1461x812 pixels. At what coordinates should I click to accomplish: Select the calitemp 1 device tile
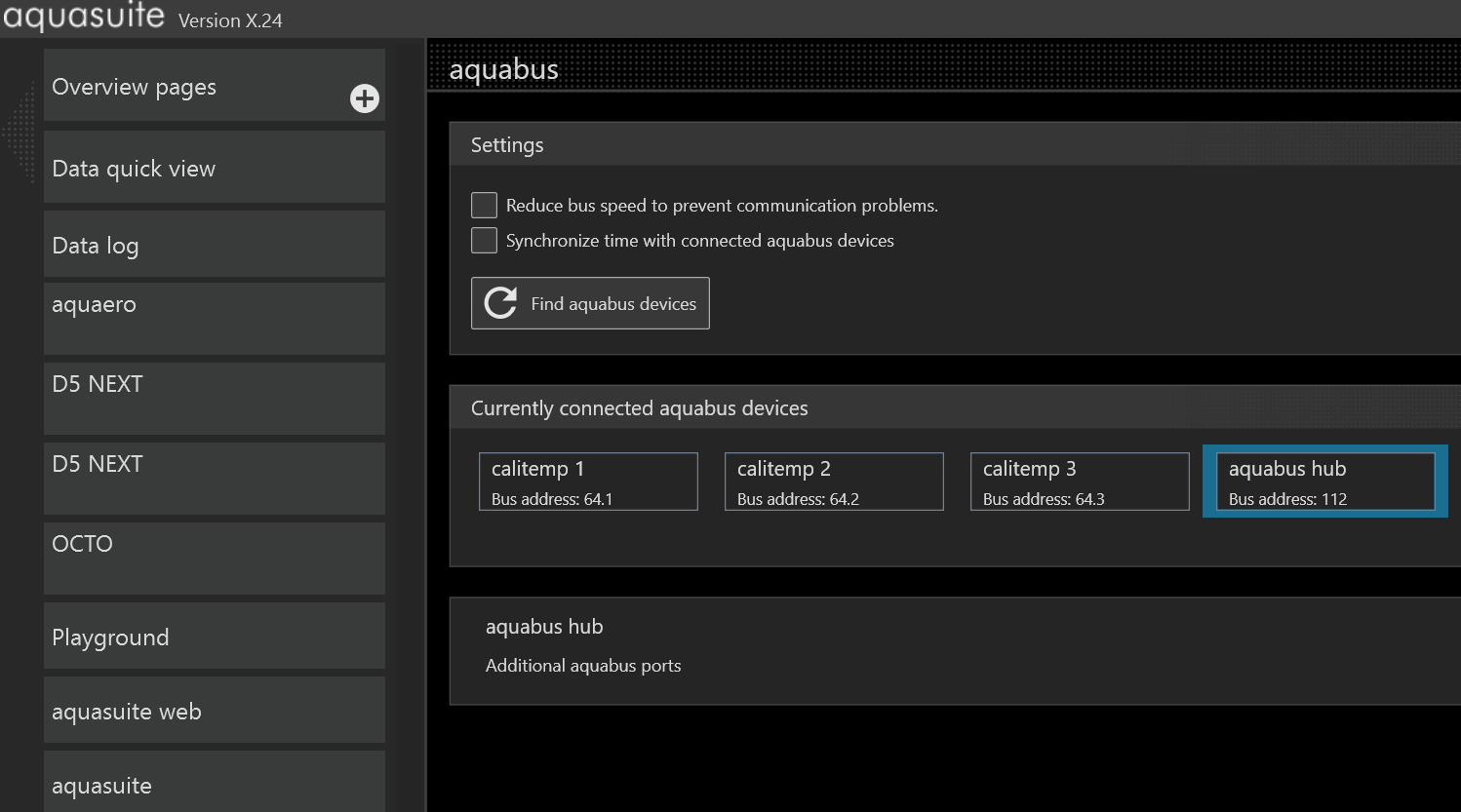click(588, 482)
